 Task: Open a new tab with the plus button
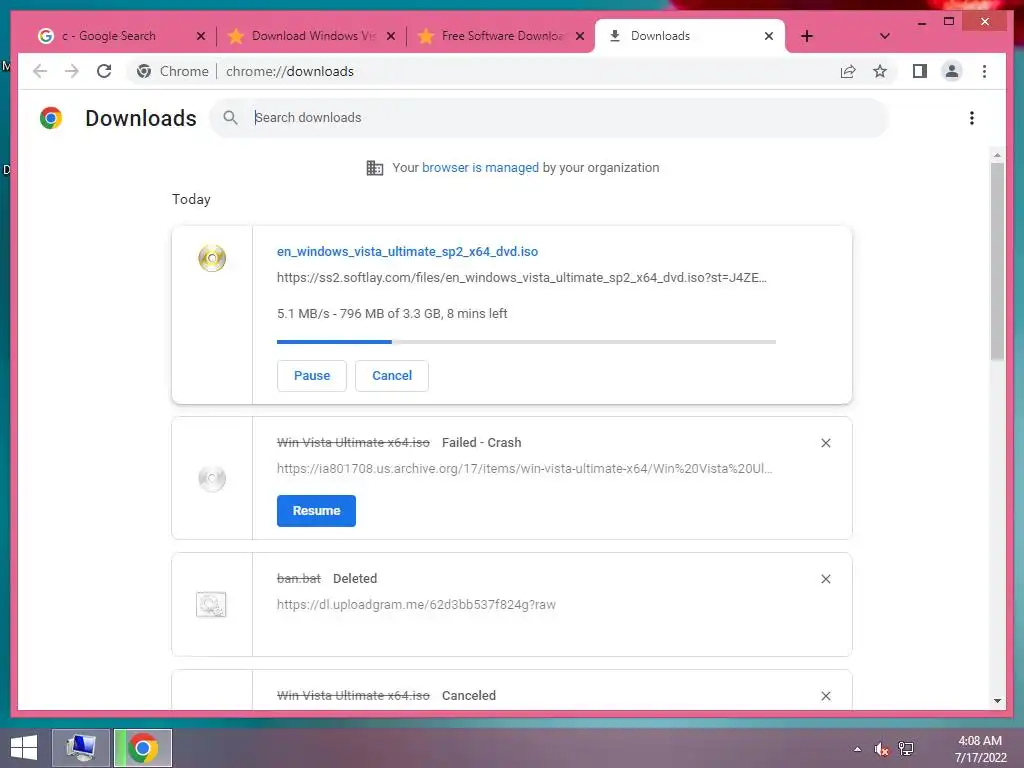807,36
